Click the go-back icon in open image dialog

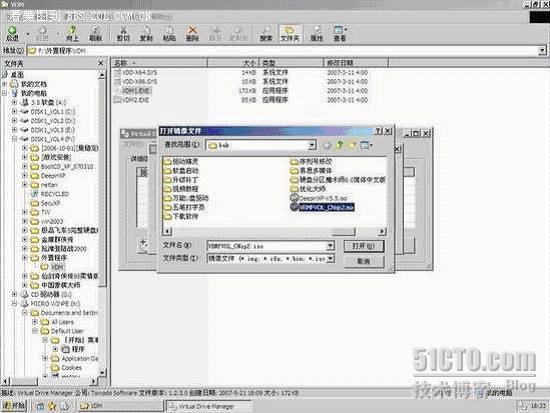coord(327,145)
